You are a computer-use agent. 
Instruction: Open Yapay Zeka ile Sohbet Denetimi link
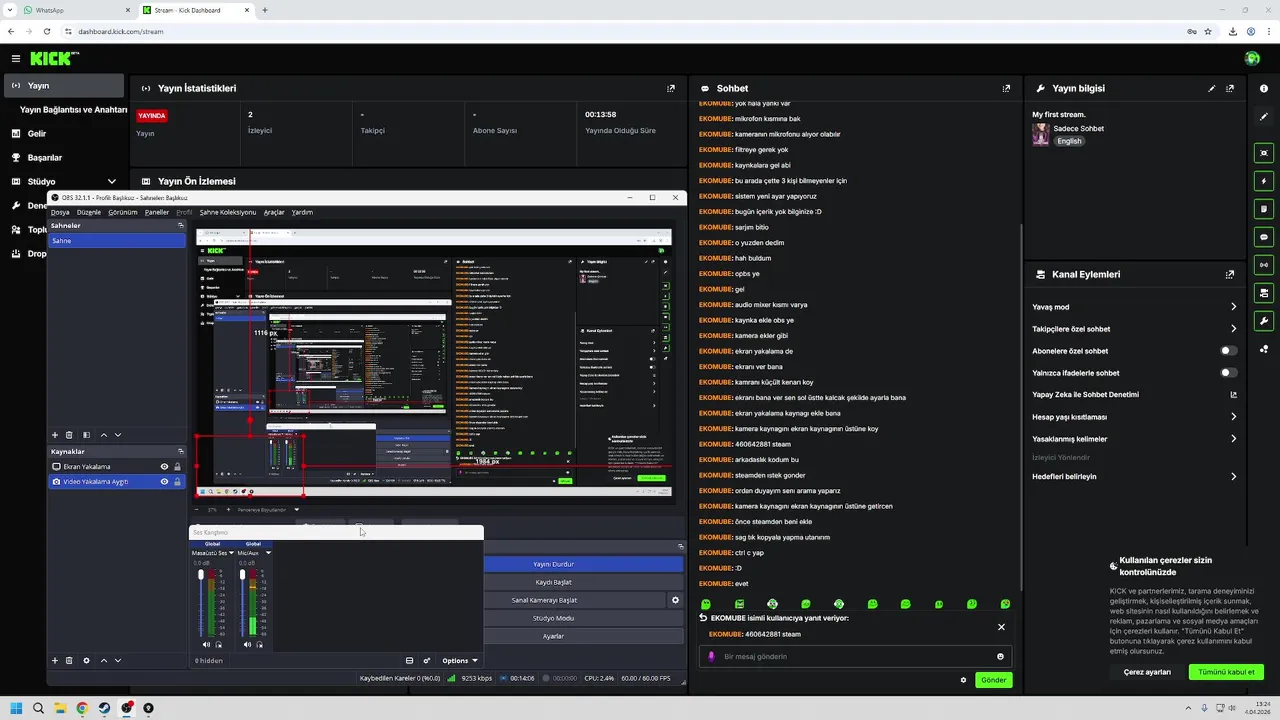[x=1134, y=395]
